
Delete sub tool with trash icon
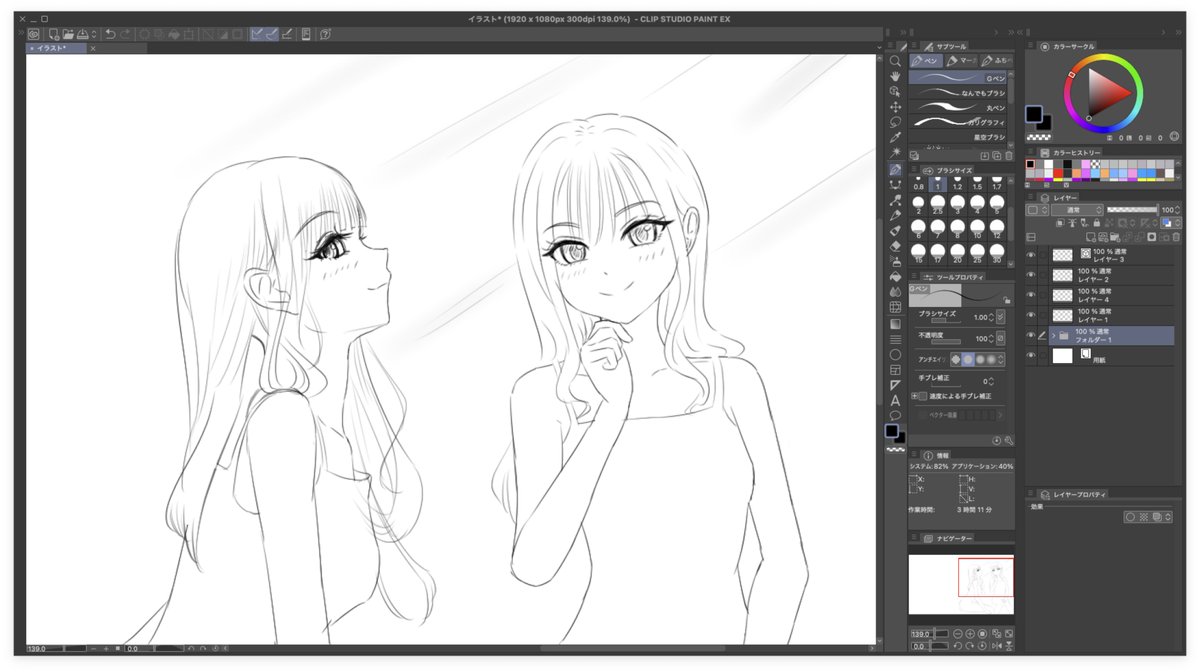point(1009,156)
